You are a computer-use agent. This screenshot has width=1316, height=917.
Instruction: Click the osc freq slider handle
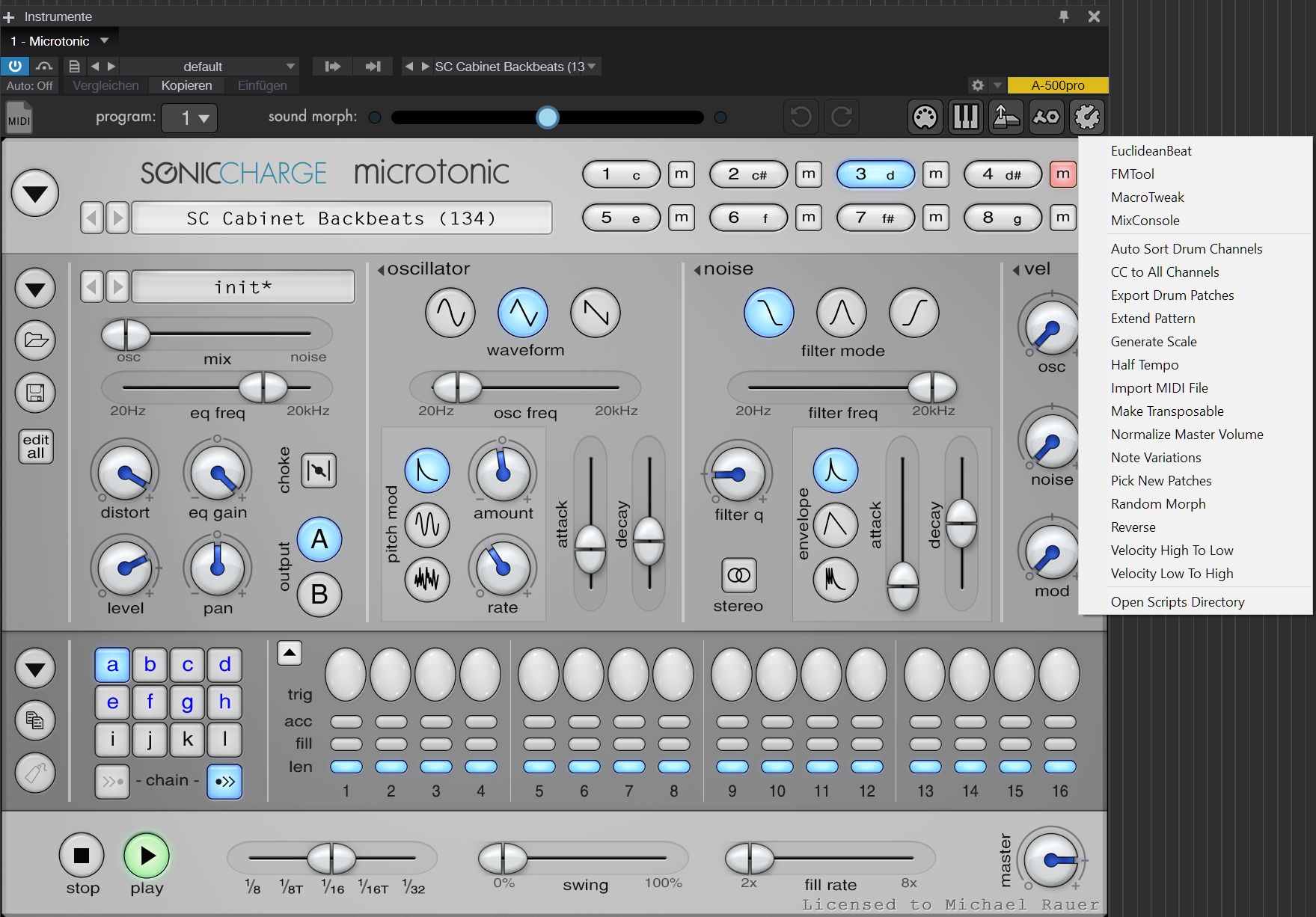click(x=457, y=387)
